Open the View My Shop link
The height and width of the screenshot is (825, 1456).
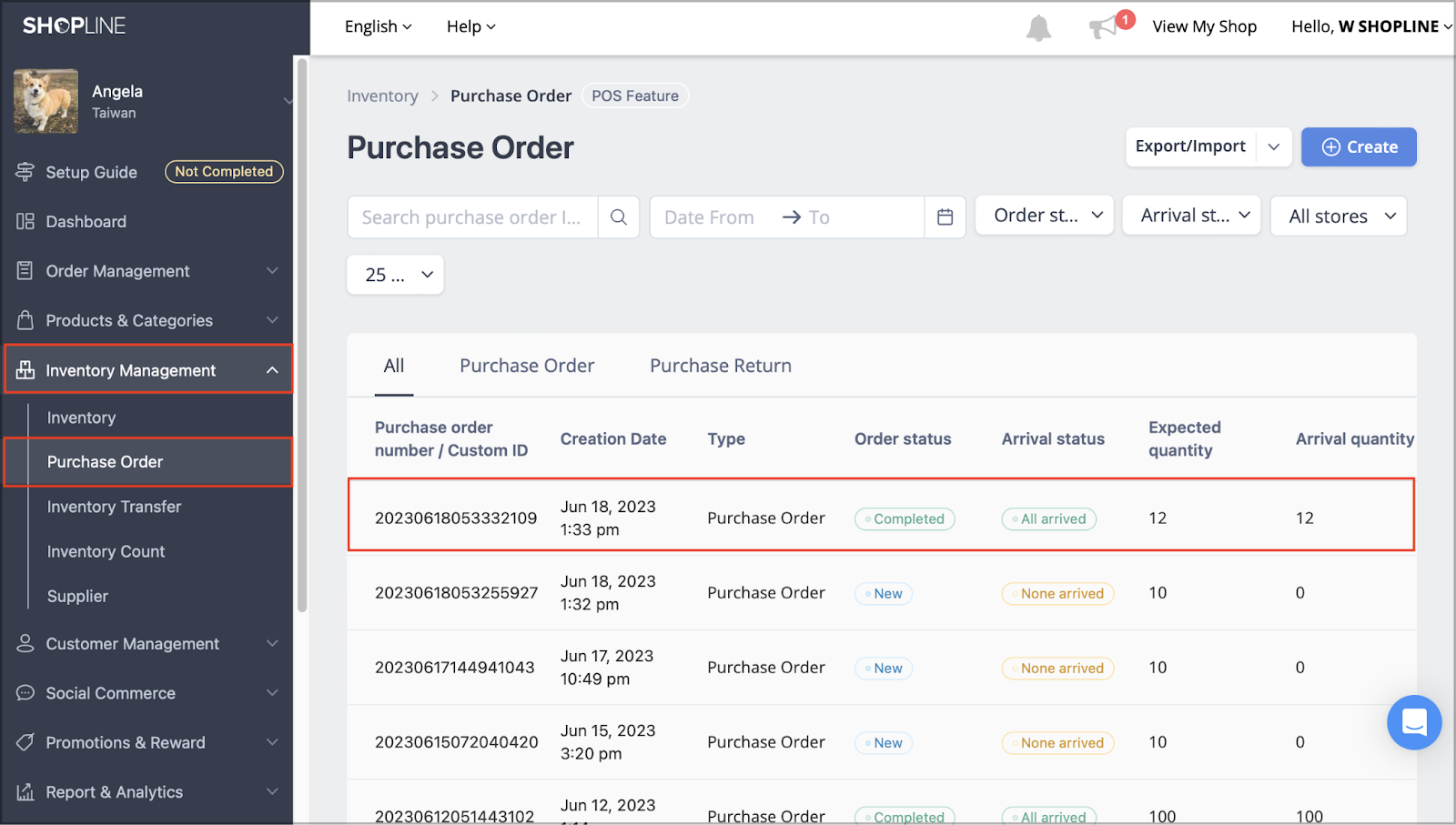[x=1204, y=26]
